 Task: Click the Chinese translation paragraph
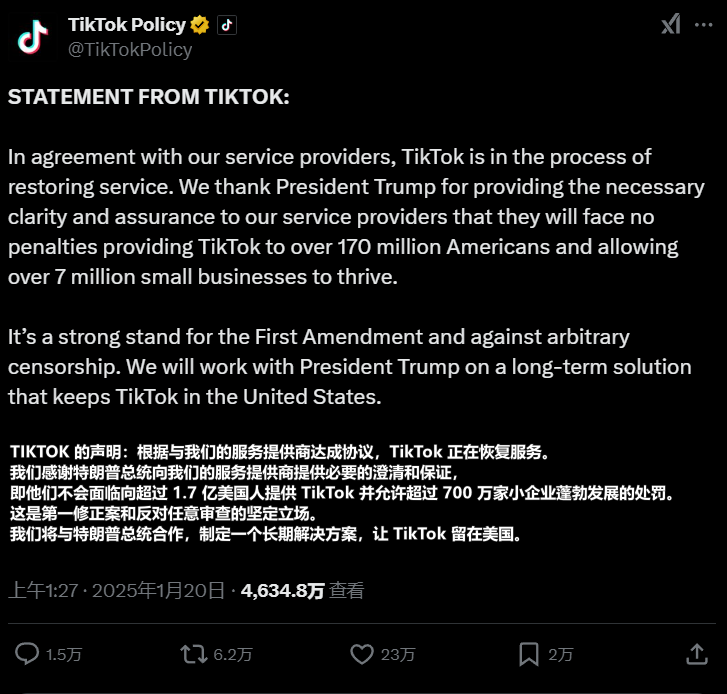click(x=340, y=490)
